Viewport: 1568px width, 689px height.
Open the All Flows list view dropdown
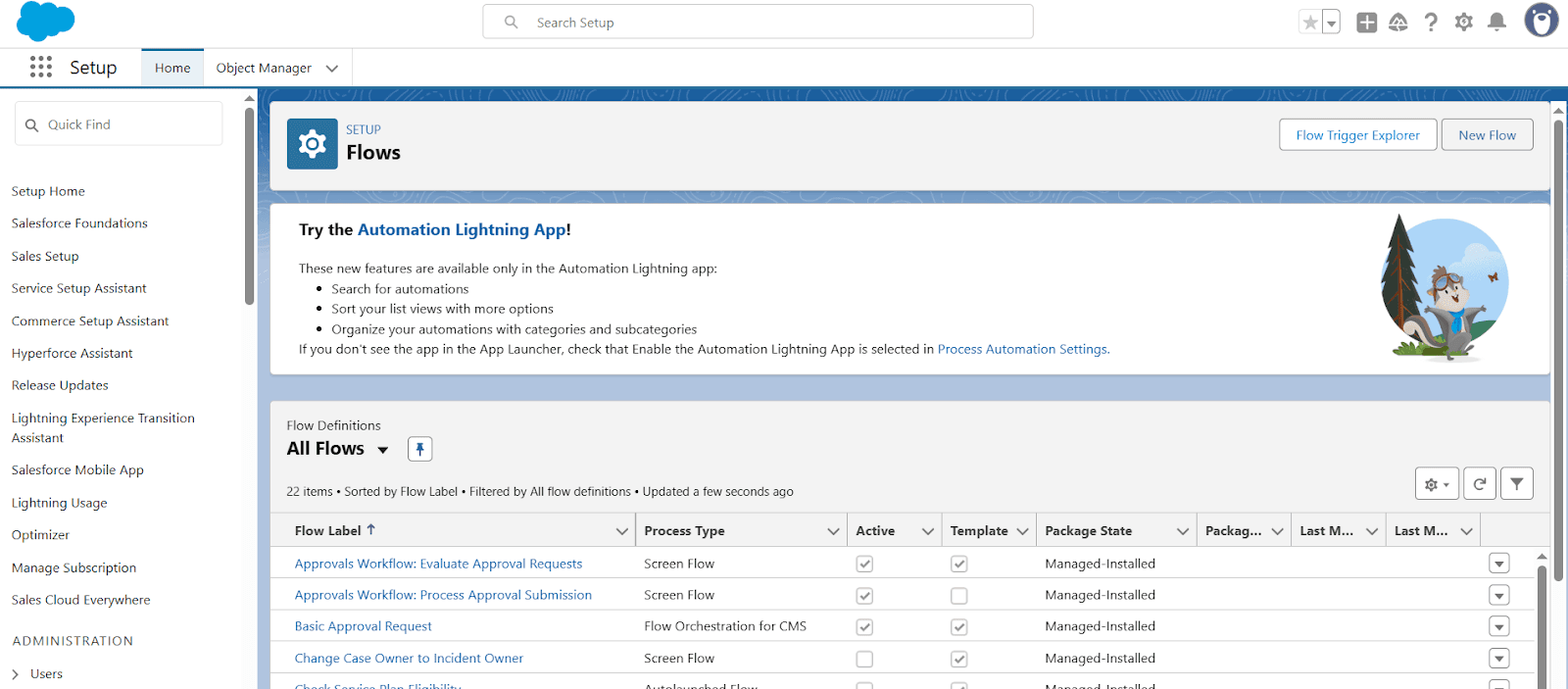[x=382, y=450]
